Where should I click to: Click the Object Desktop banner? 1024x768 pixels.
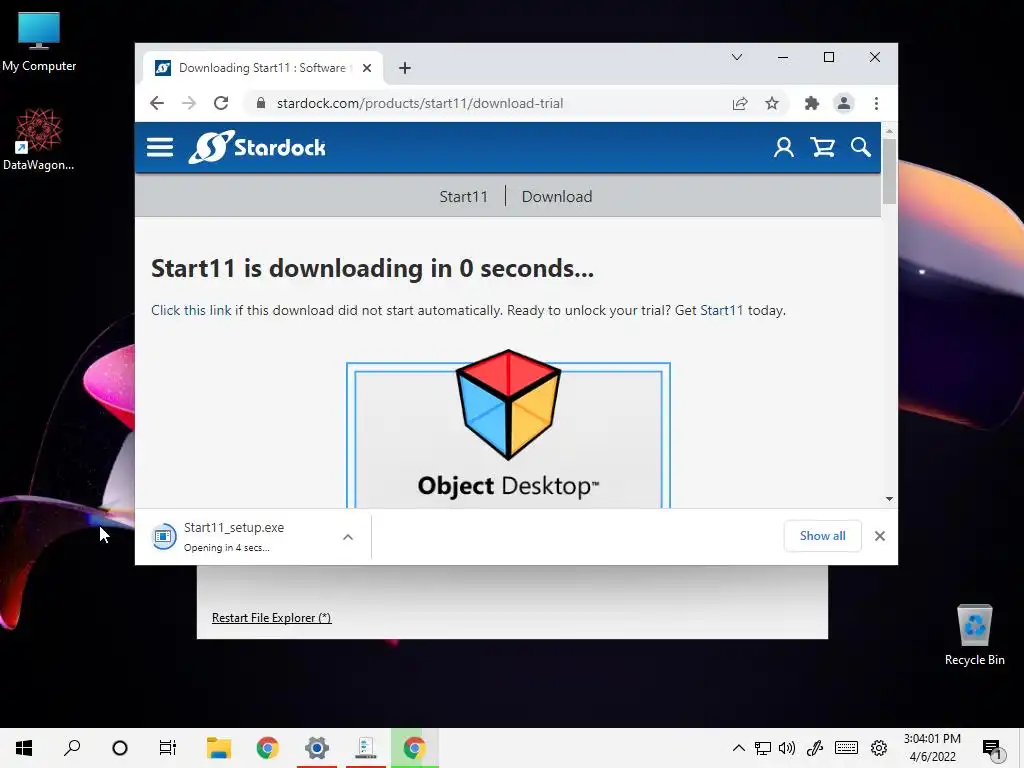pyautogui.click(x=508, y=431)
